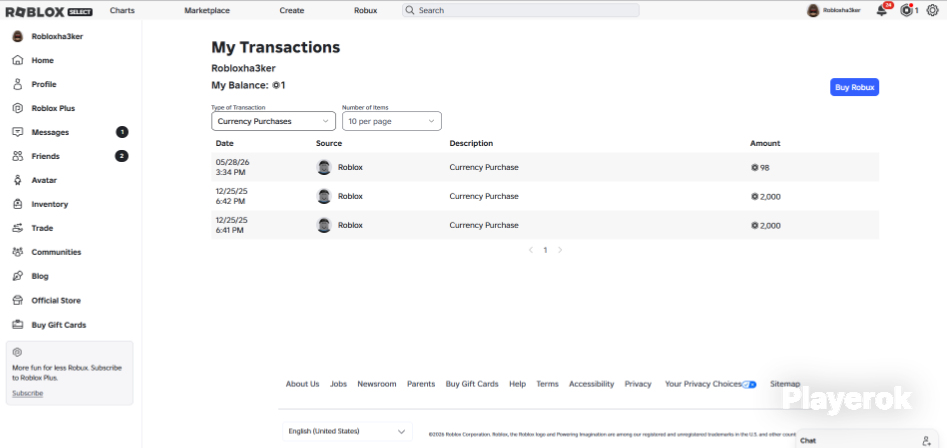This screenshot has width=947, height=448.
Task: Click the Subscribe link for Roblox Plus
Action: [28, 393]
